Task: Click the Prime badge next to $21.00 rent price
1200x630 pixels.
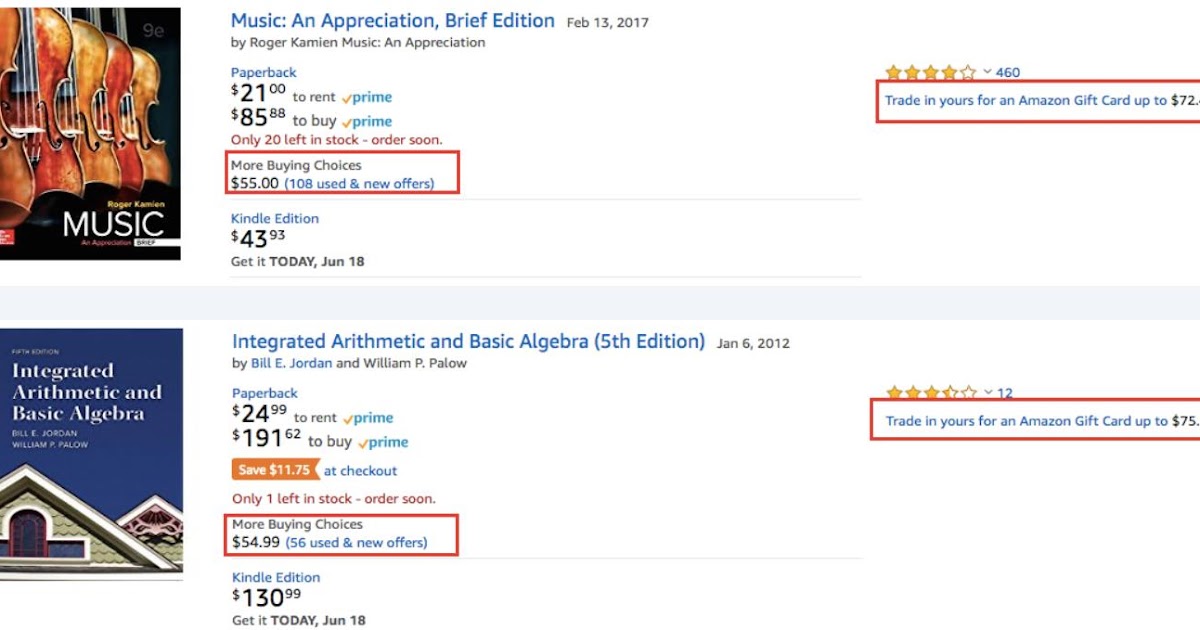Action: (366, 96)
